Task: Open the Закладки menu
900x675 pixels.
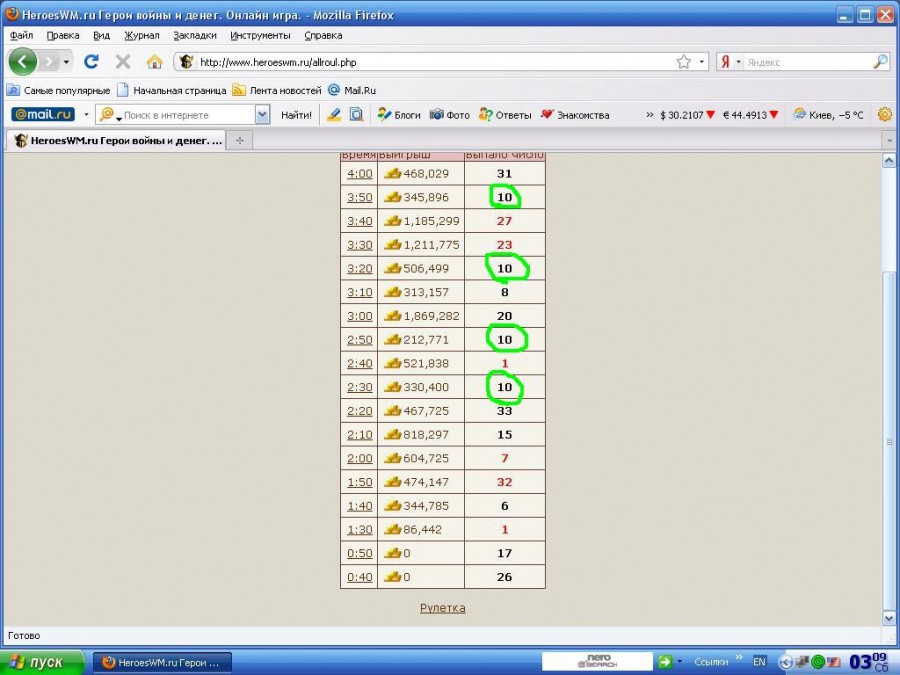Action: (x=194, y=35)
